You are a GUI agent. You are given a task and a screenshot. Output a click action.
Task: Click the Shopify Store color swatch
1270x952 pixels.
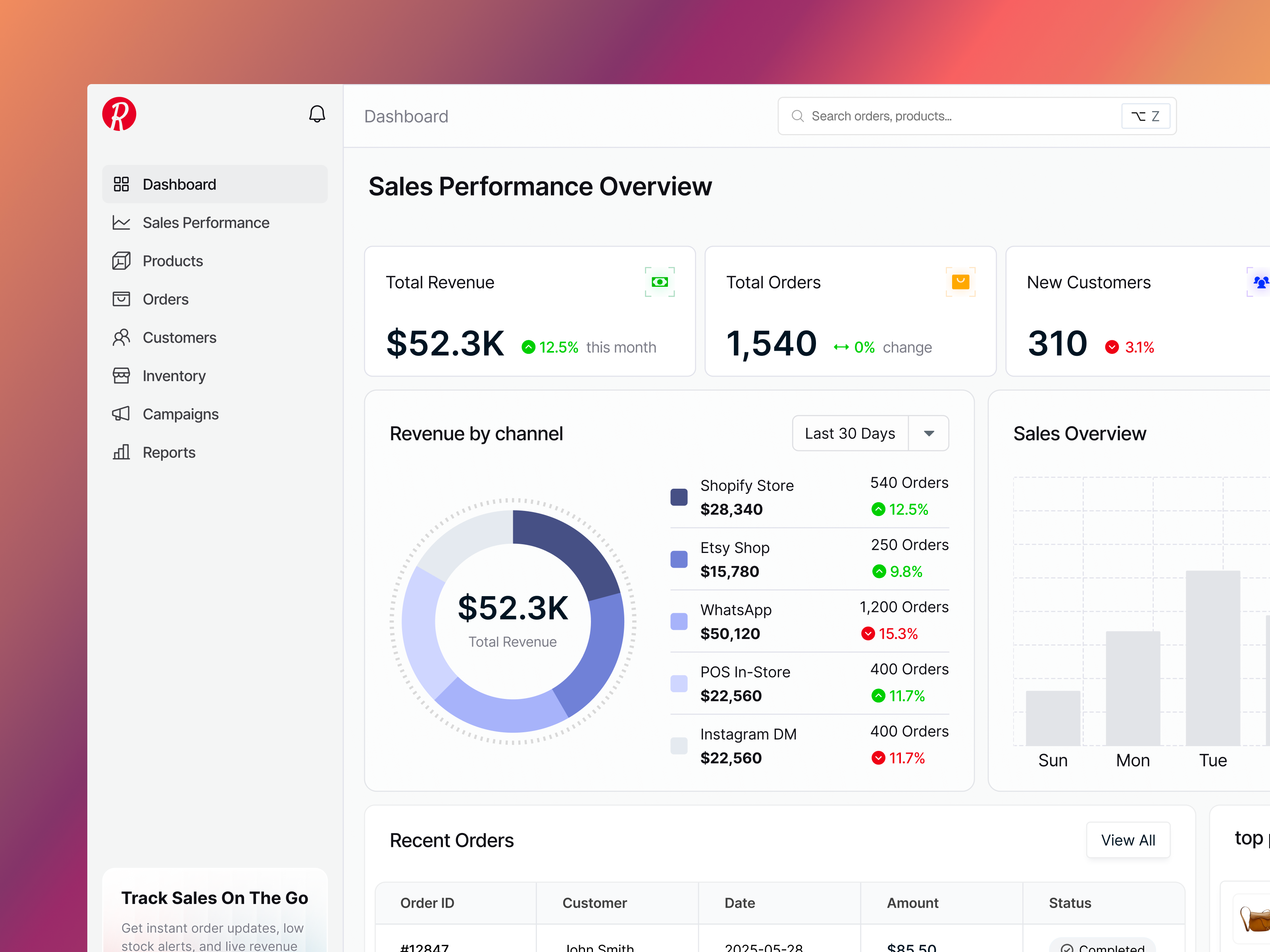(679, 496)
